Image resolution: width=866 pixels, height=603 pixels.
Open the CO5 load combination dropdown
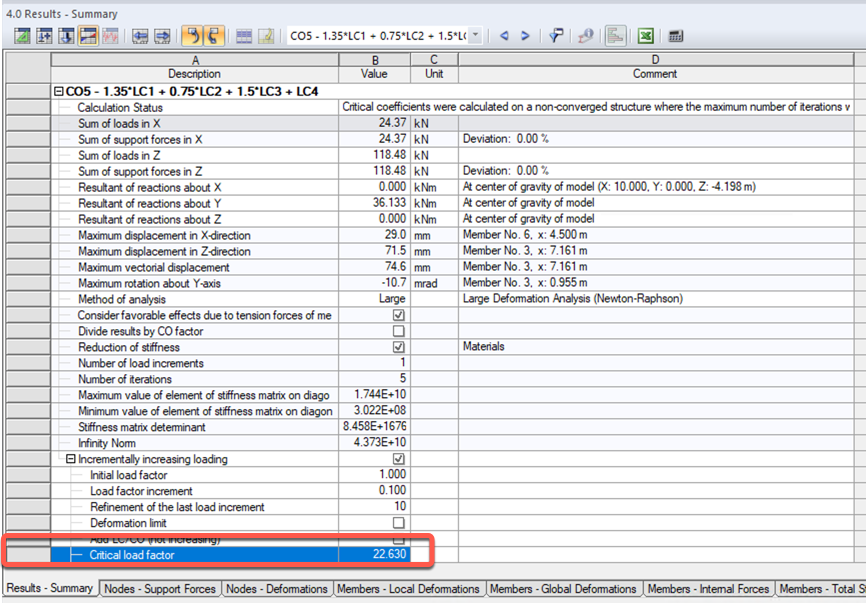[476, 36]
